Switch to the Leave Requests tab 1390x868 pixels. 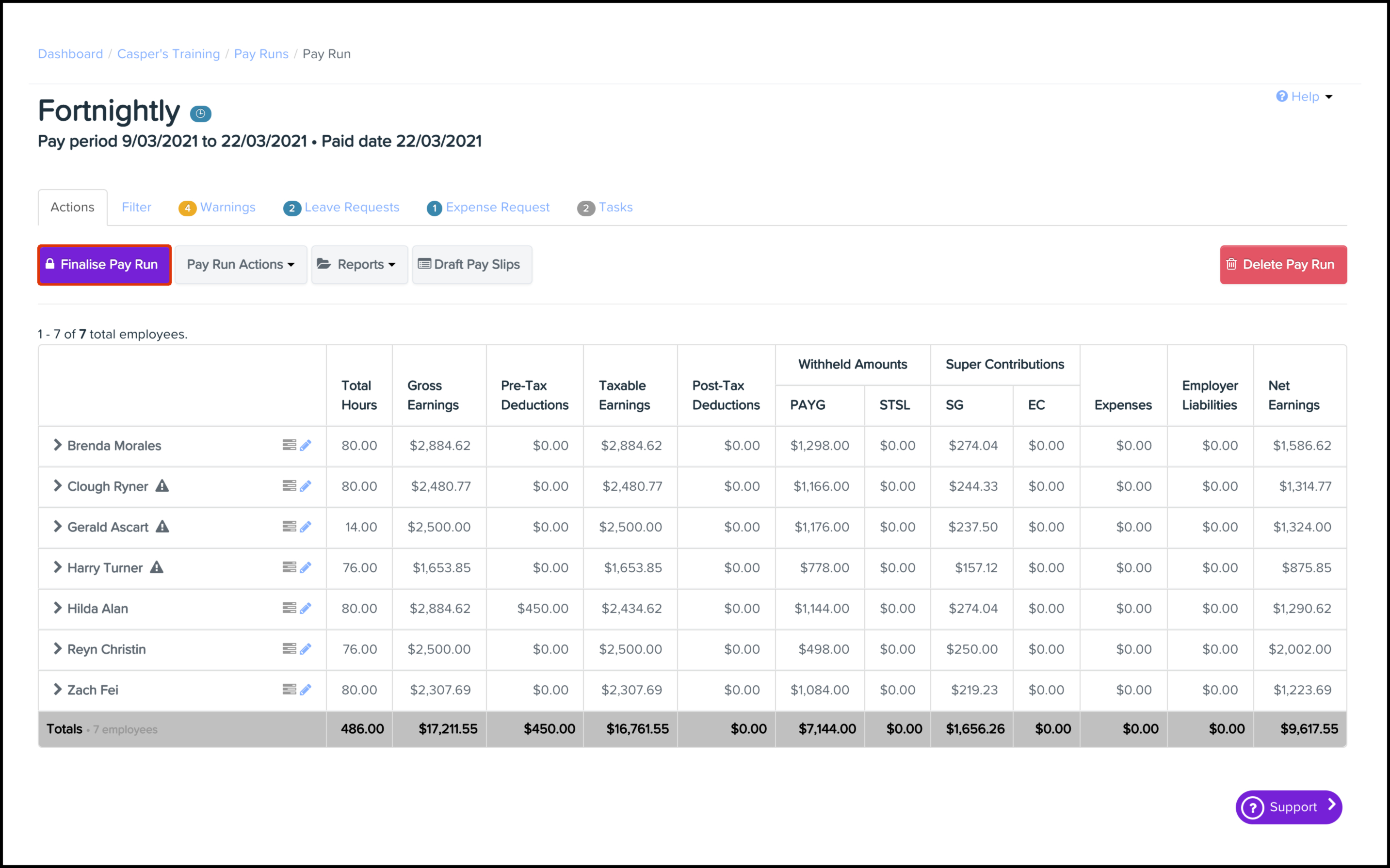341,207
